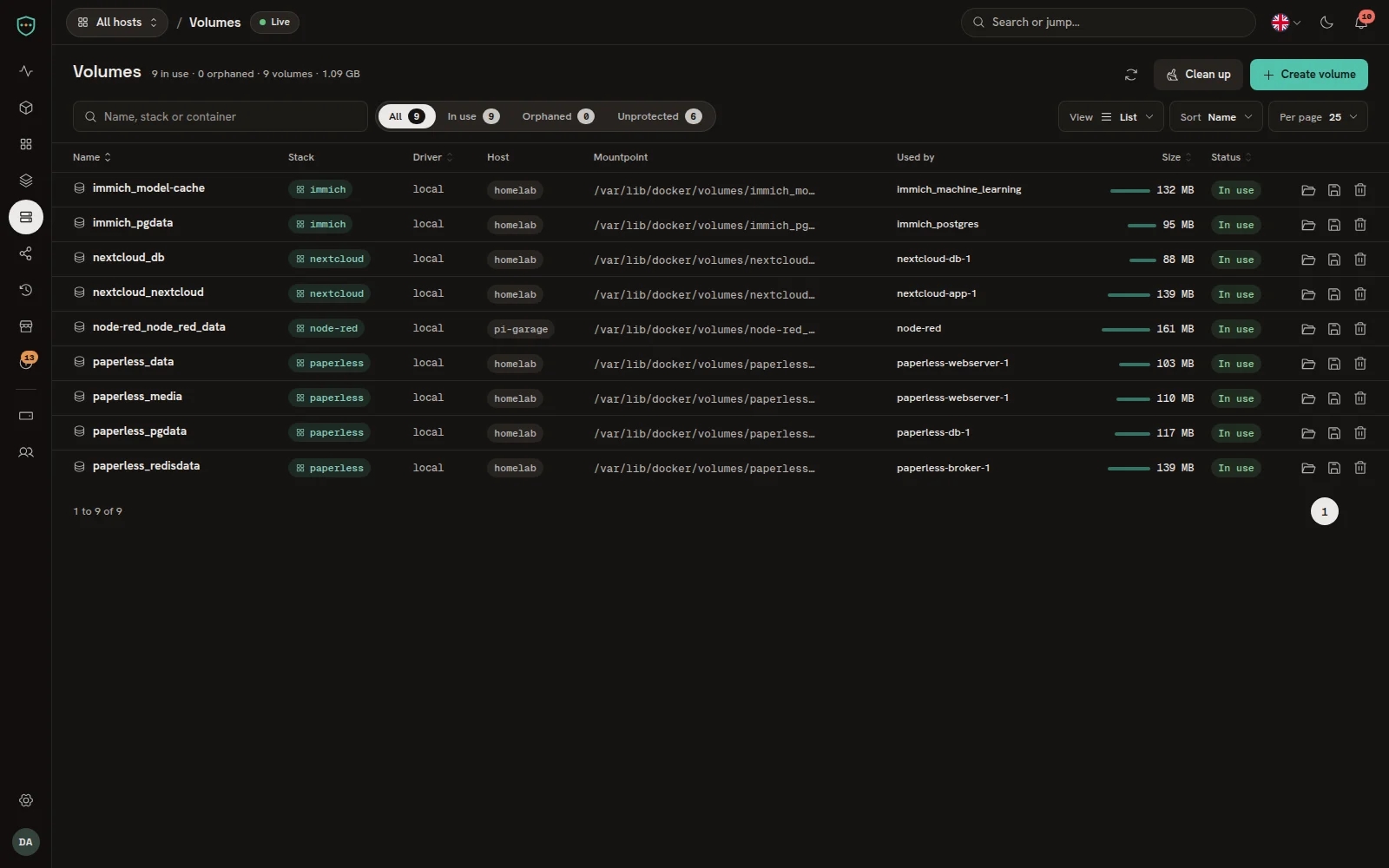Delete the nextcloud_db volume

click(x=1360, y=260)
